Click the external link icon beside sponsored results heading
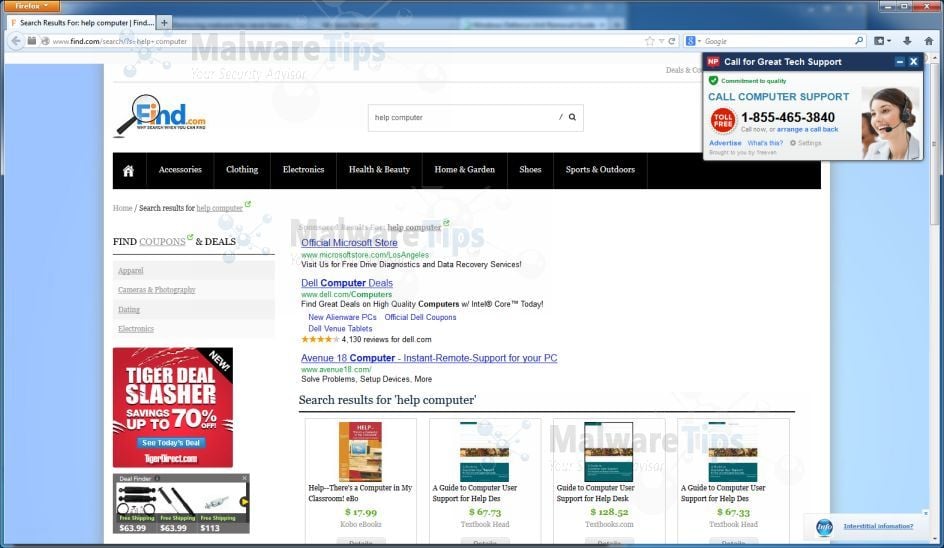The height and width of the screenshot is (548, 944). (x=446, y=223)
